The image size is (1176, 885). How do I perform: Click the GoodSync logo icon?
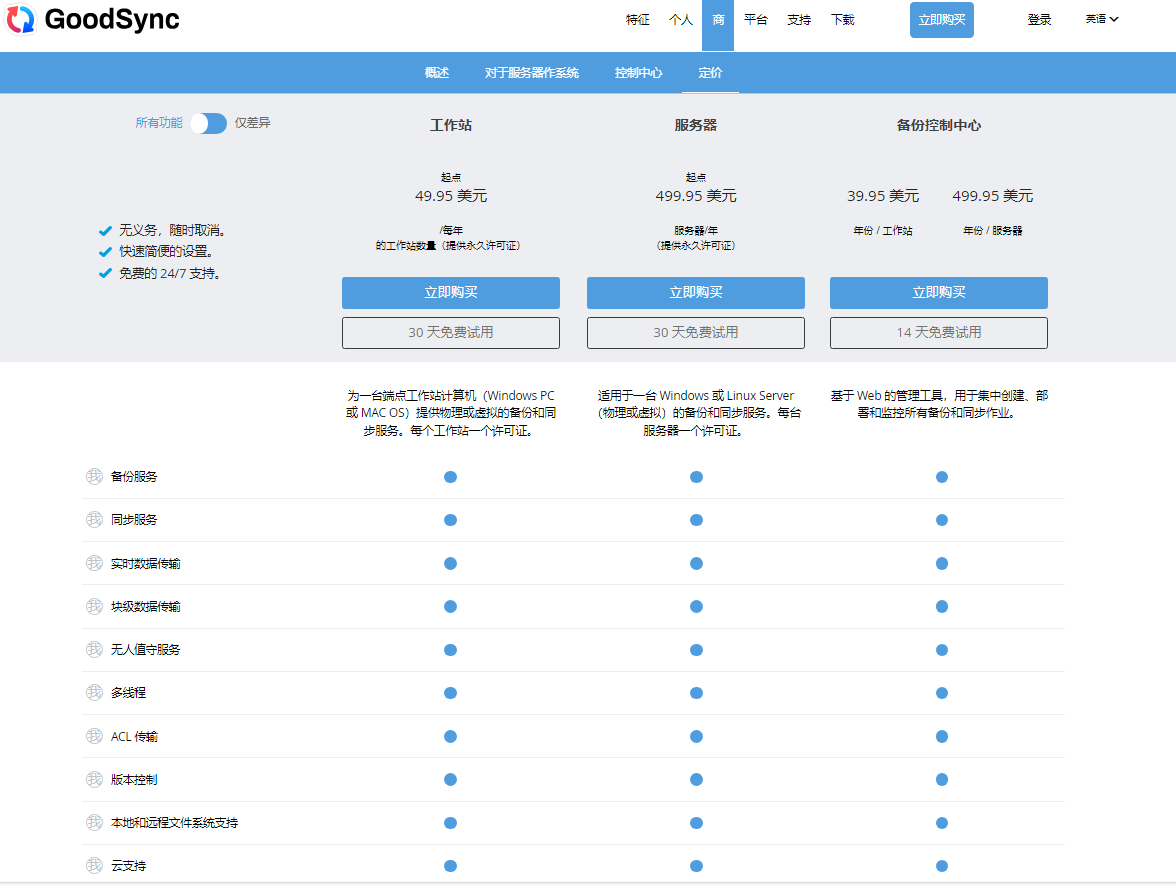pyautogui.click(x=20, y=20)
